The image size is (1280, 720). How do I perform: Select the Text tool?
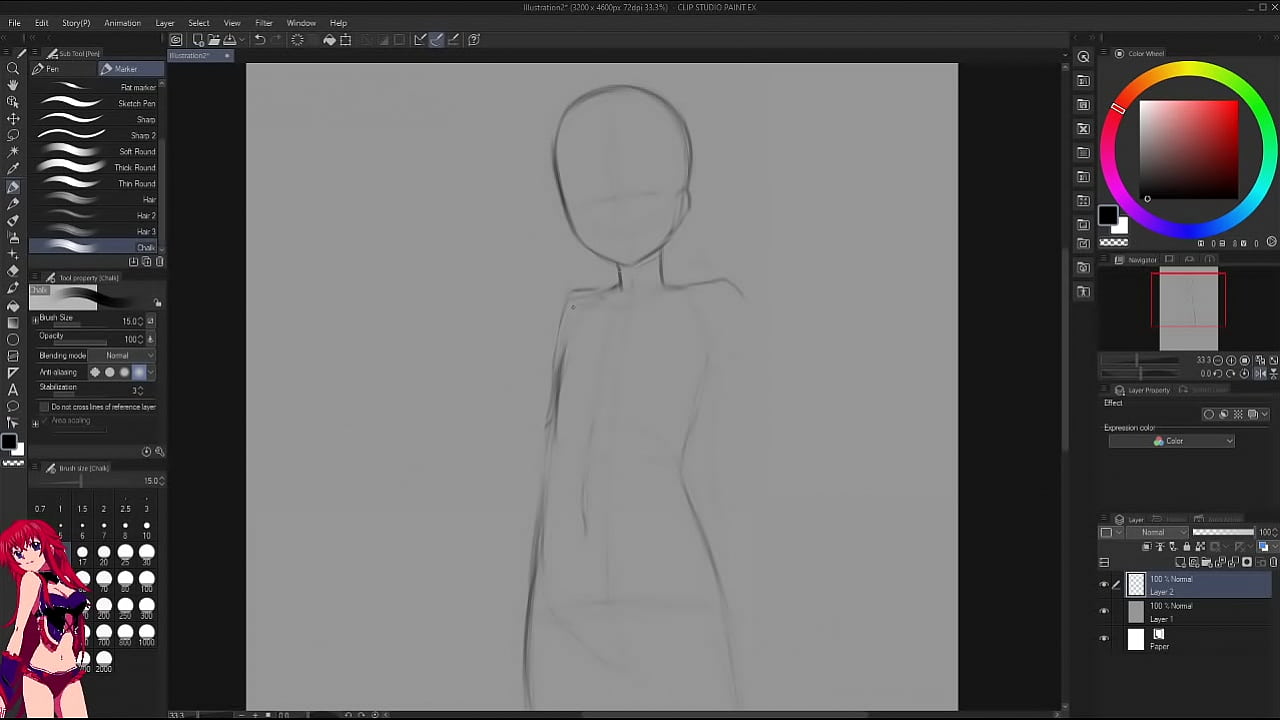tap(13, 390)
